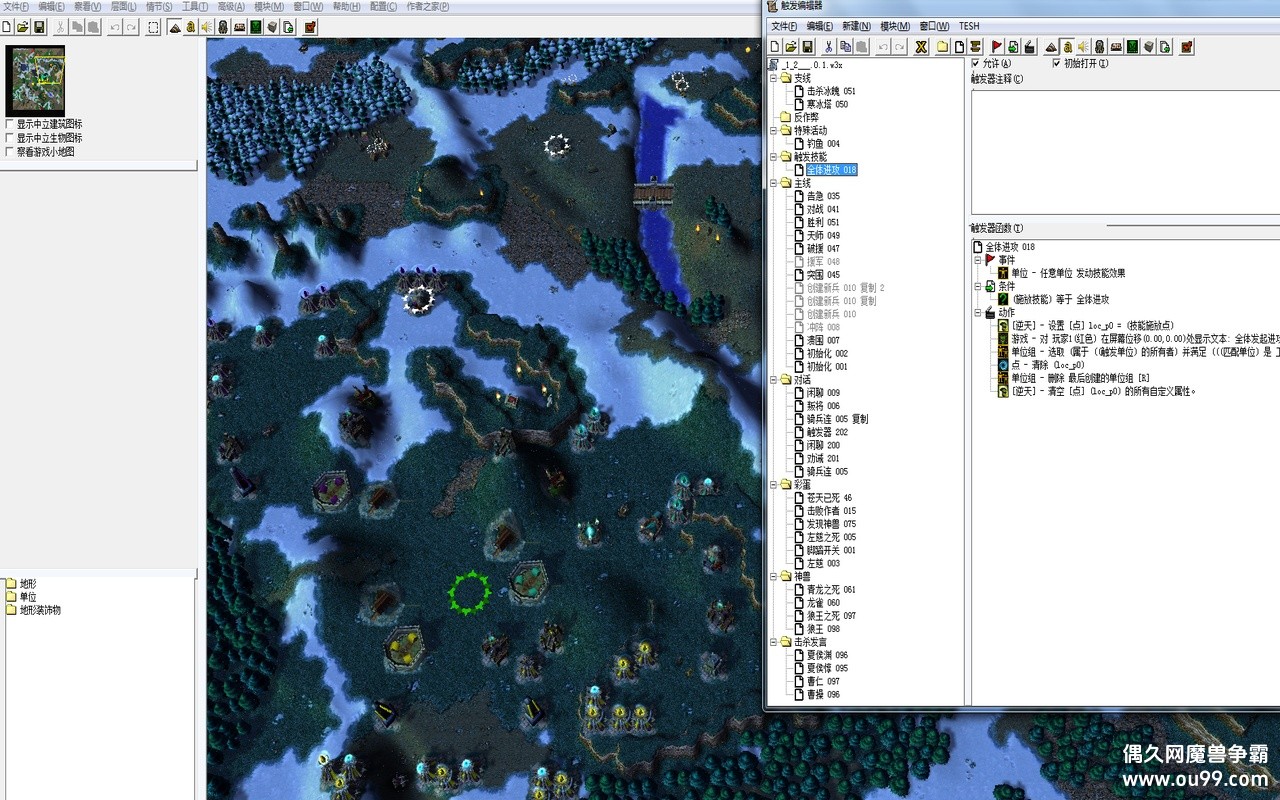Click the New Condition icon in trigger toolbar
The height and width of the screenshot is (800, 1280).
pos(1013,46)
